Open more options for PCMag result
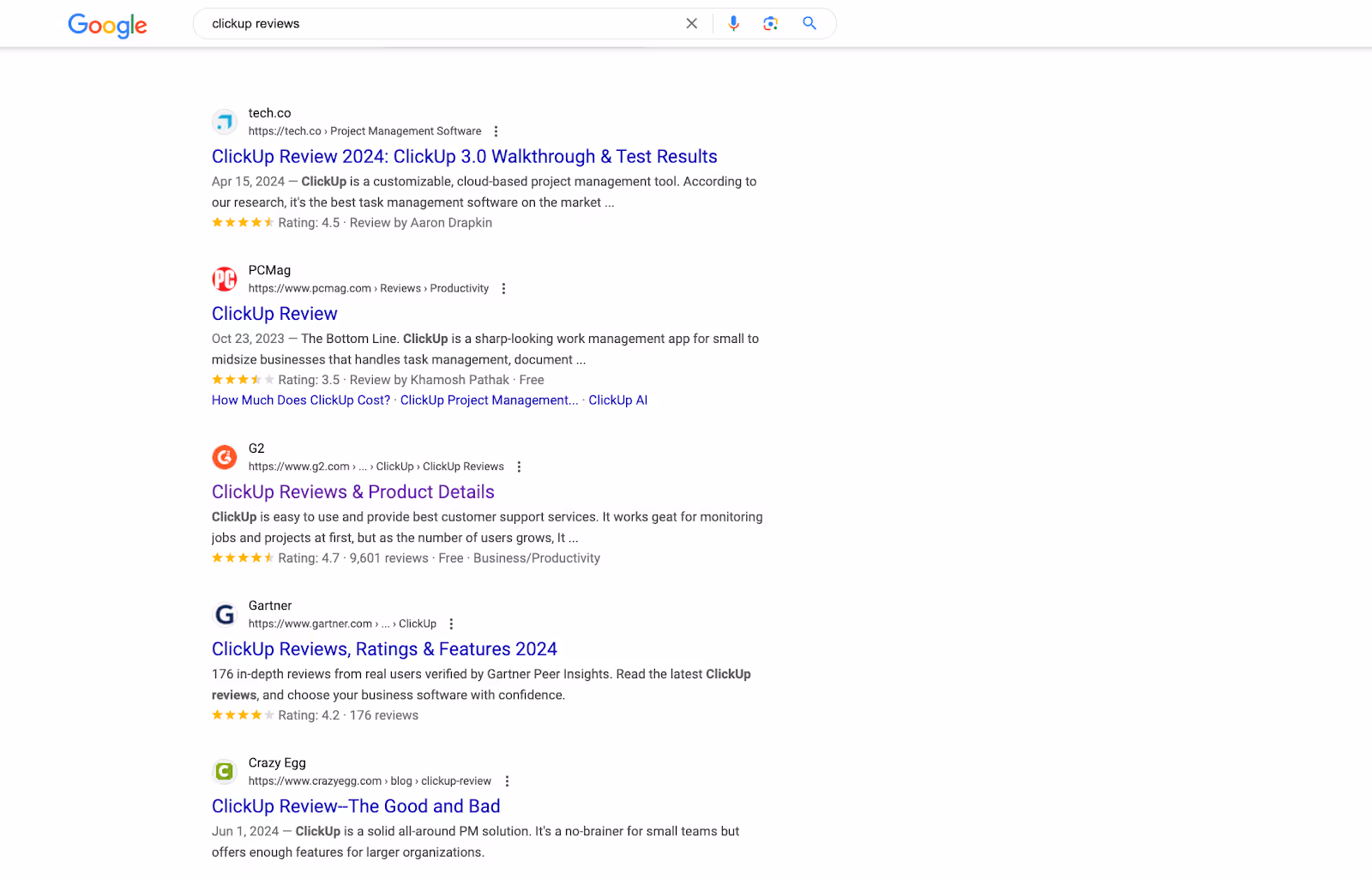Screen dimensions: 1372x879 [503, 289]
